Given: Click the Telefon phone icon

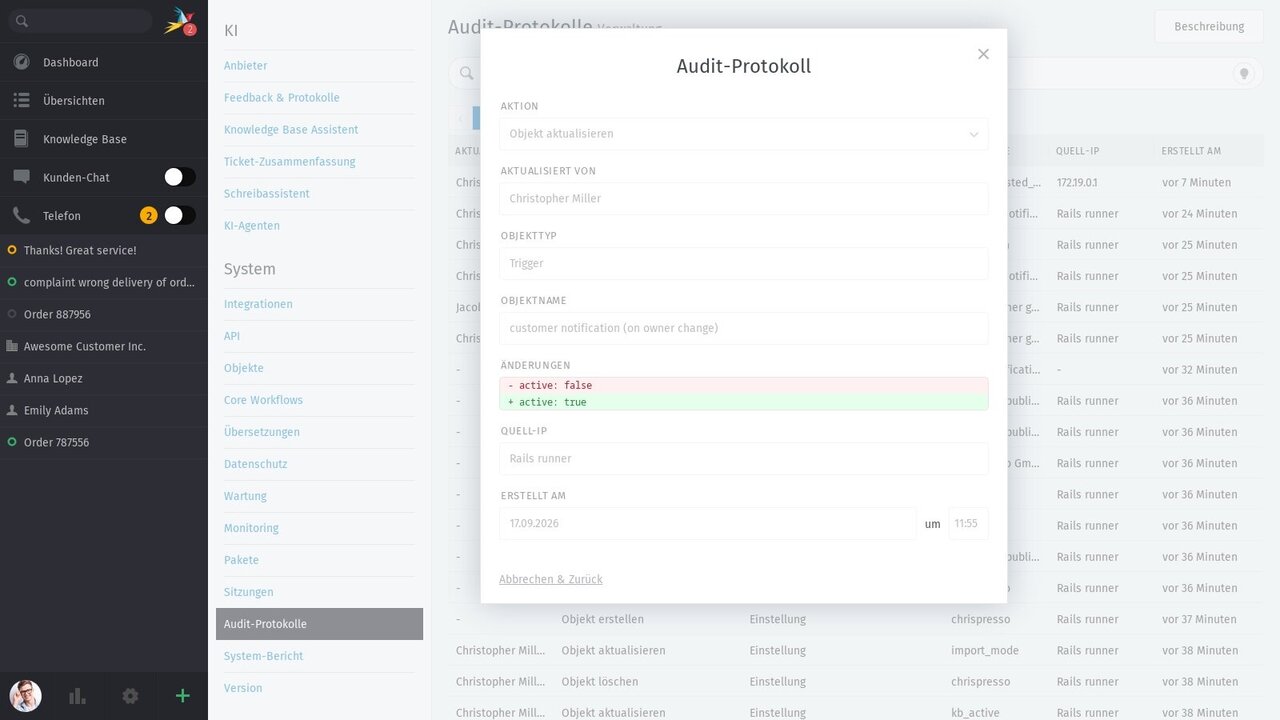Looking at the screenshot, I should point(21,215).
